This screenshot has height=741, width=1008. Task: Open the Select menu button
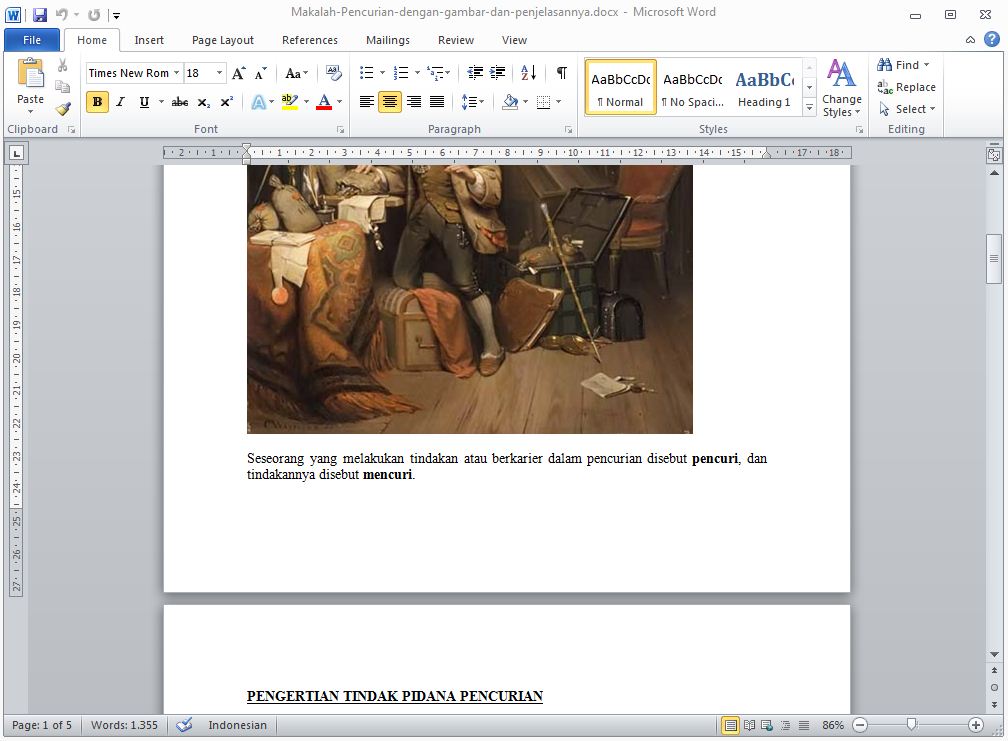coord(906,109)
